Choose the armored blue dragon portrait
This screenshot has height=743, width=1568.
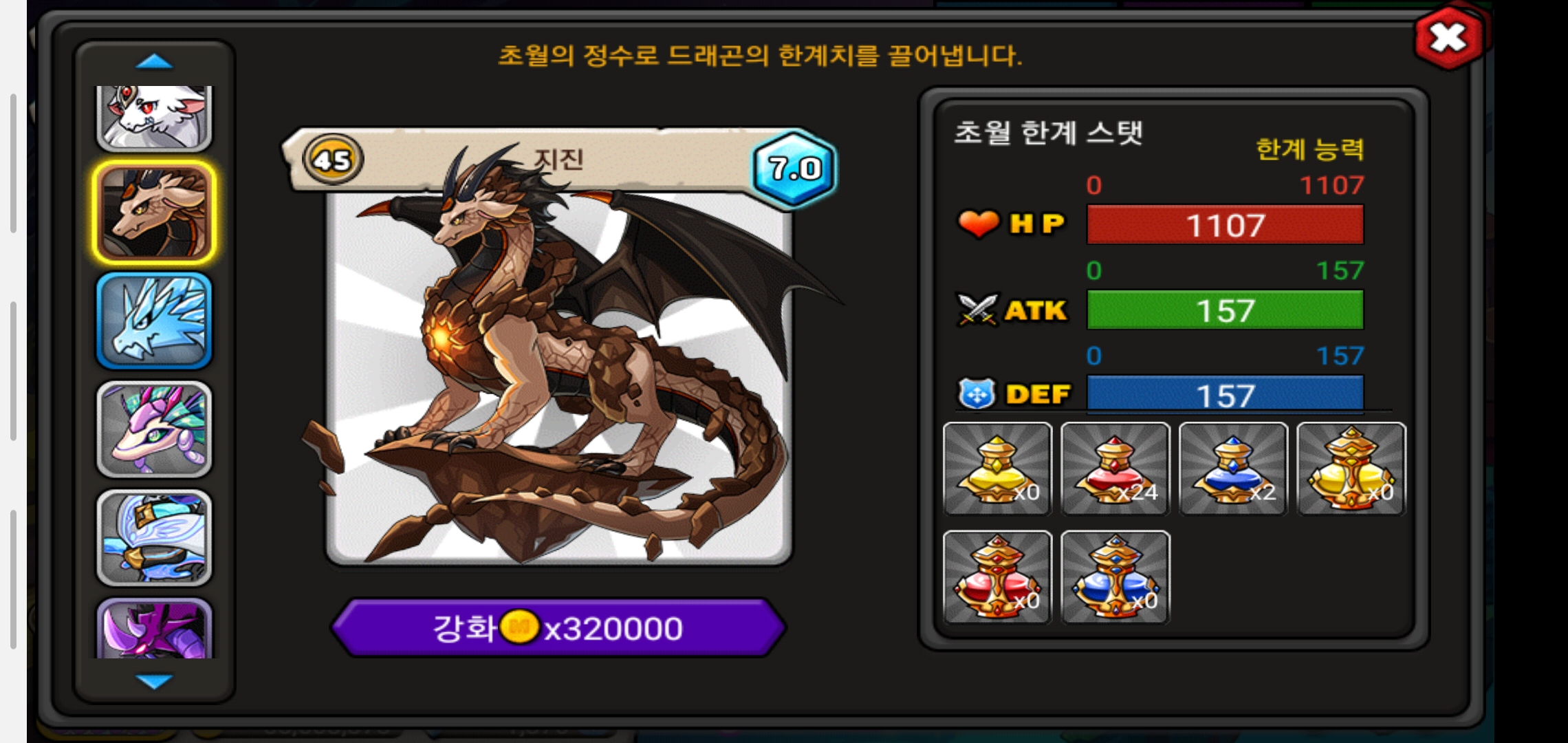(154, 538)
